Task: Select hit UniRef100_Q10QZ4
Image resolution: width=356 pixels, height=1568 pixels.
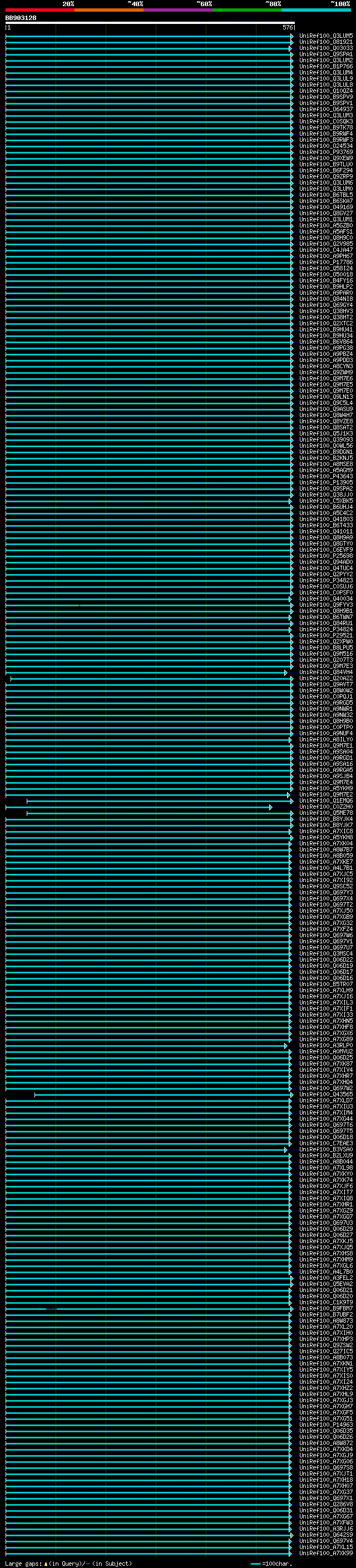Action: pos(325,91)
